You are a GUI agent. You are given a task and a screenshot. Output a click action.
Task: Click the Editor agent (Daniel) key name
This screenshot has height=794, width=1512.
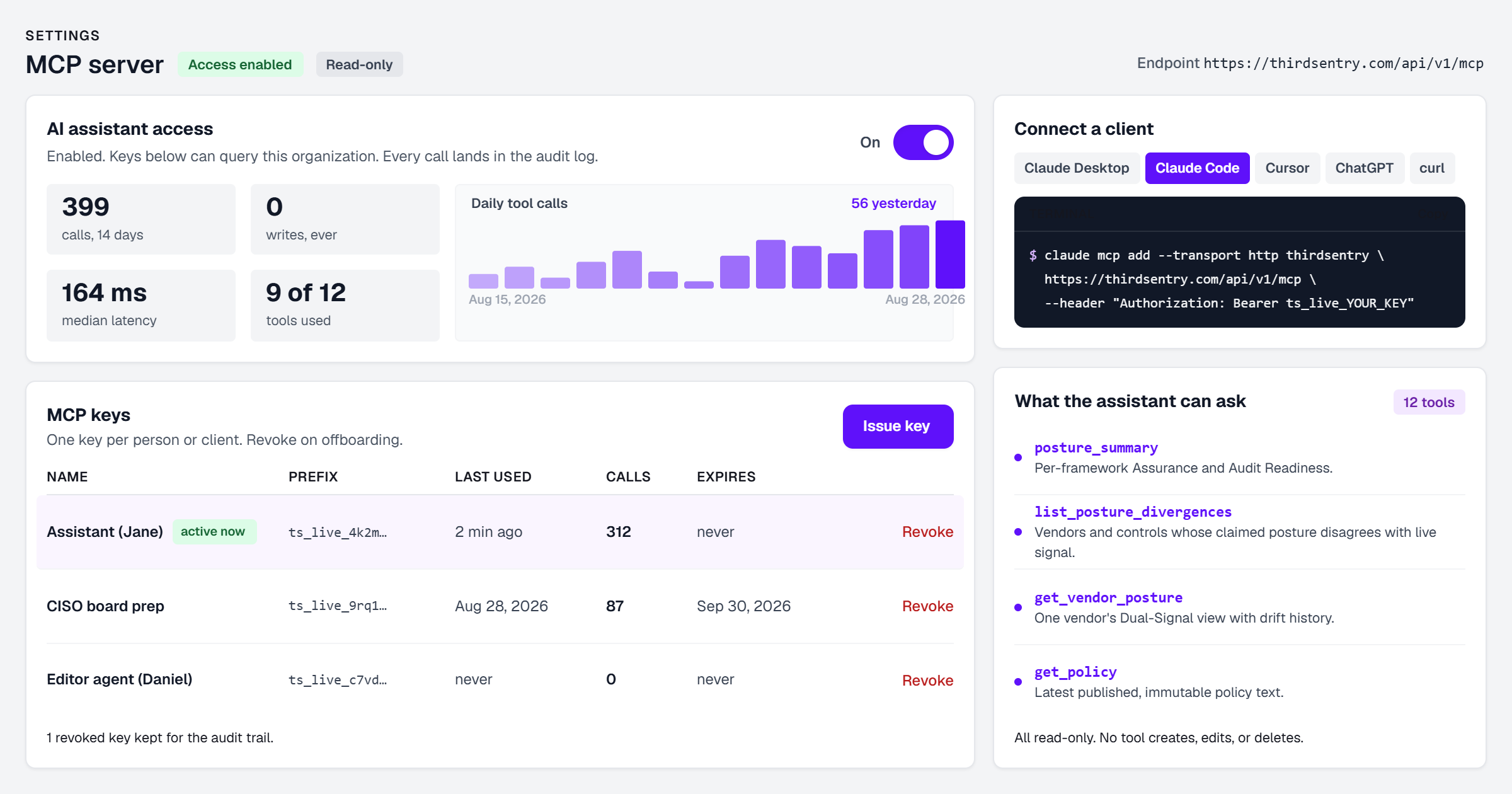(119, 679)
